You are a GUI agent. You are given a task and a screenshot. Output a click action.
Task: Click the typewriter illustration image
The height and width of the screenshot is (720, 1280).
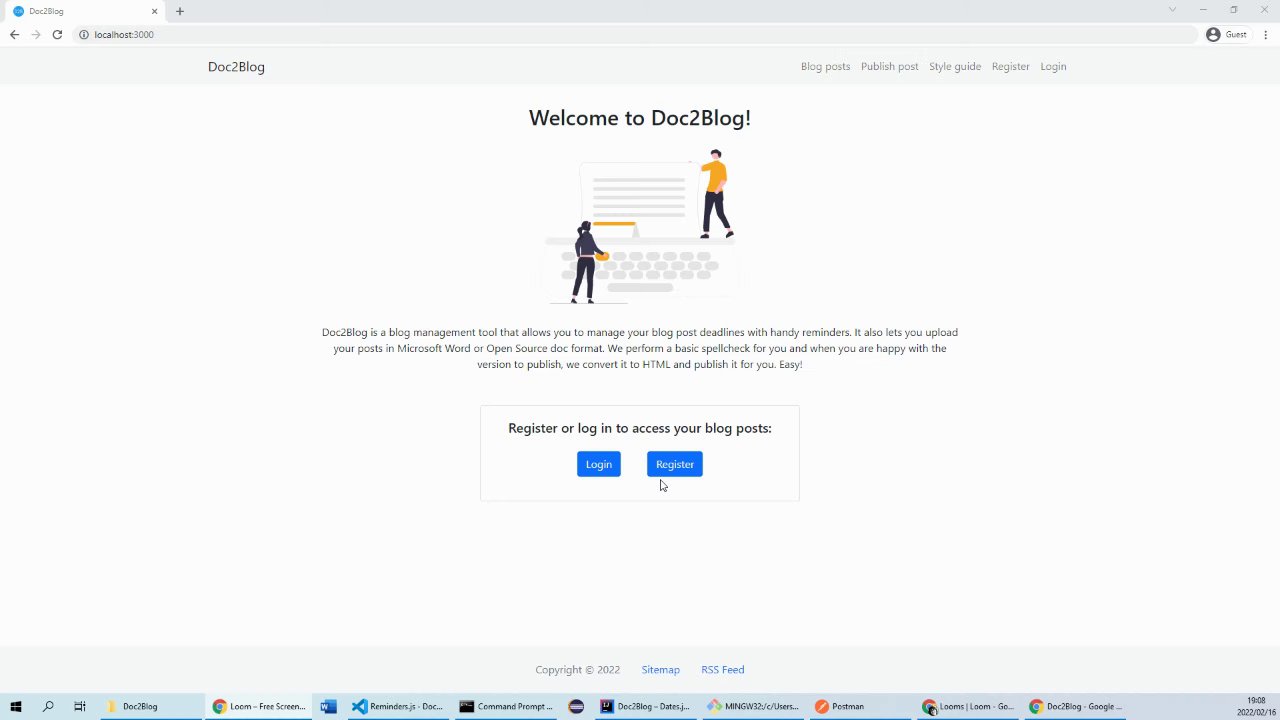tap(640, 227)
